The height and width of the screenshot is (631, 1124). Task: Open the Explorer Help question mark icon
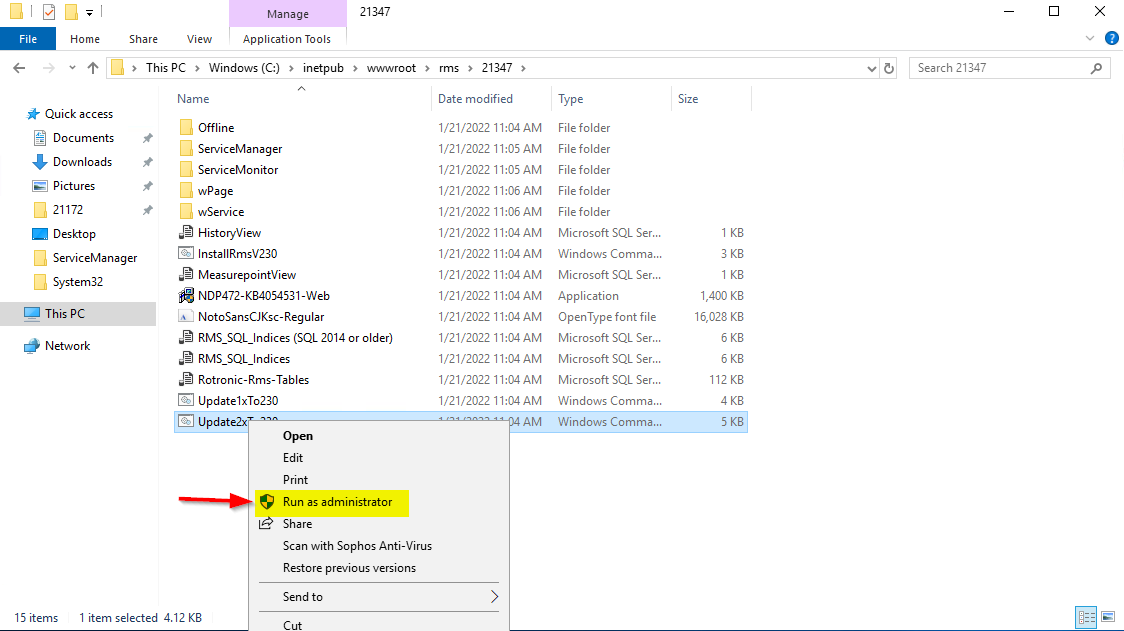pyautogui.click(x=1112, y=39)
